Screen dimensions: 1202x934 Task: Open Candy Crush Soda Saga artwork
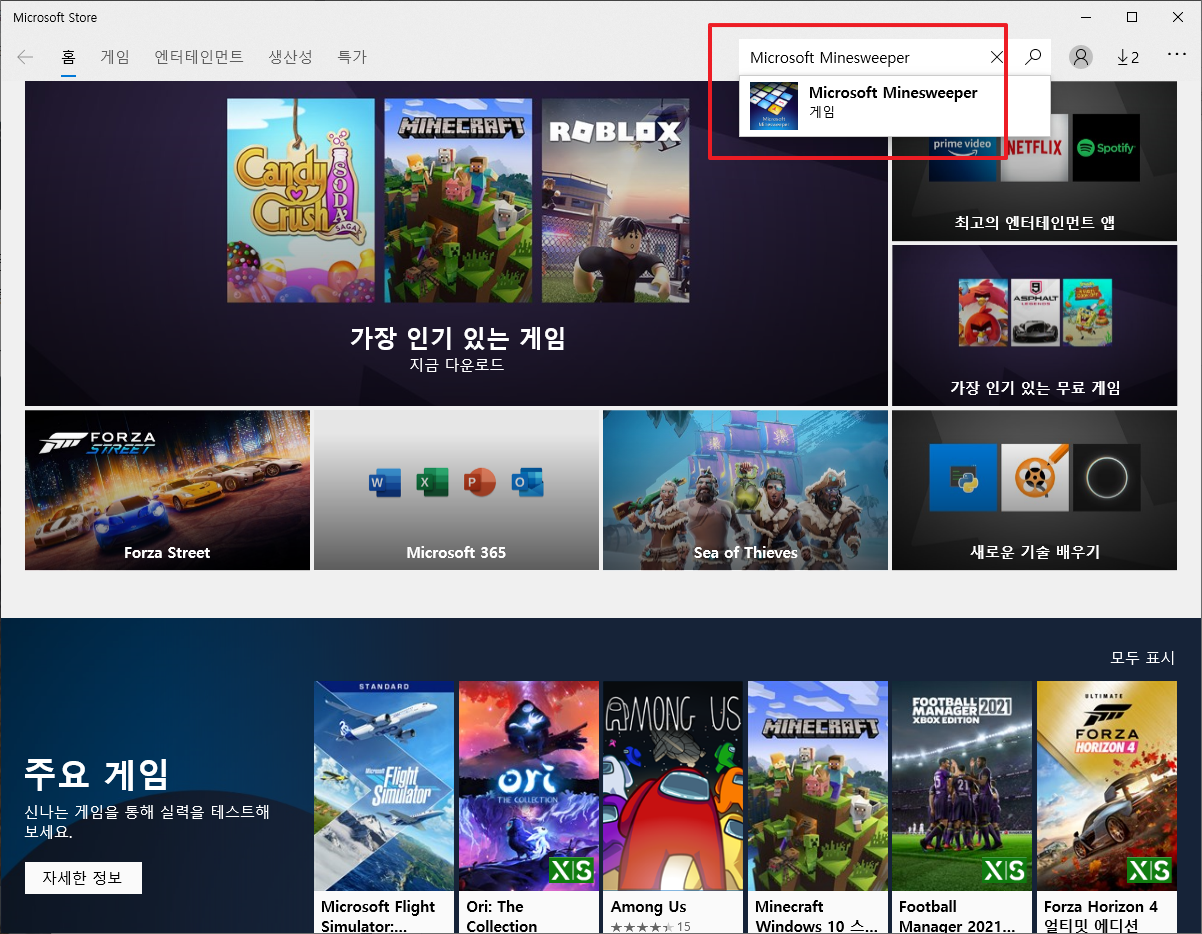301,200
